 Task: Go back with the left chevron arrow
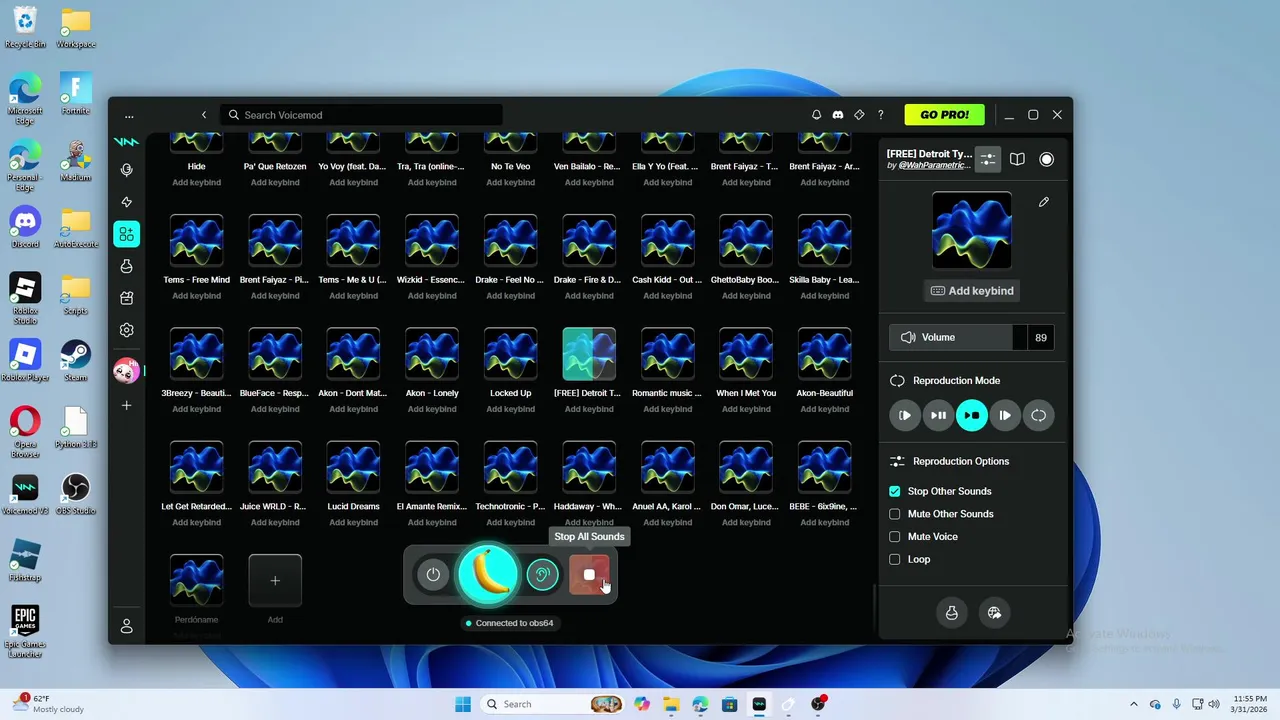coord(204,115)
